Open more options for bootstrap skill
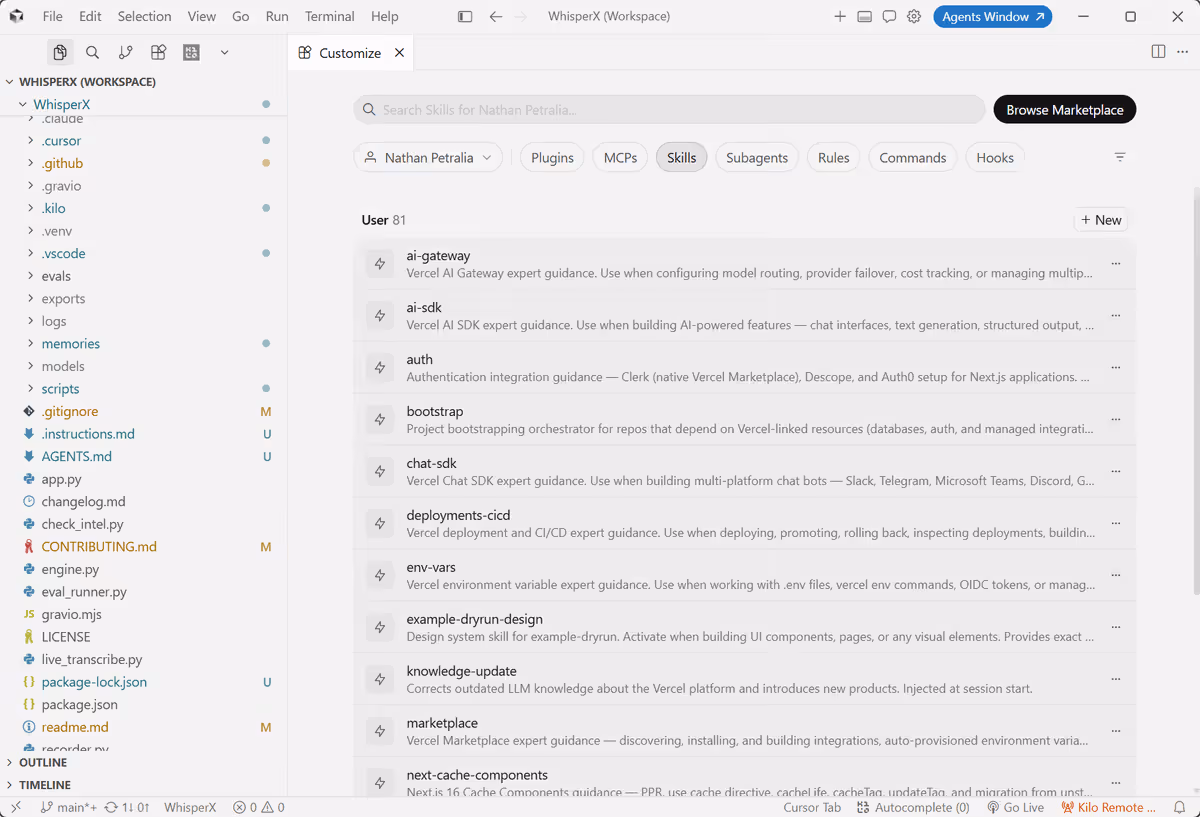 tap(1116, 420)
